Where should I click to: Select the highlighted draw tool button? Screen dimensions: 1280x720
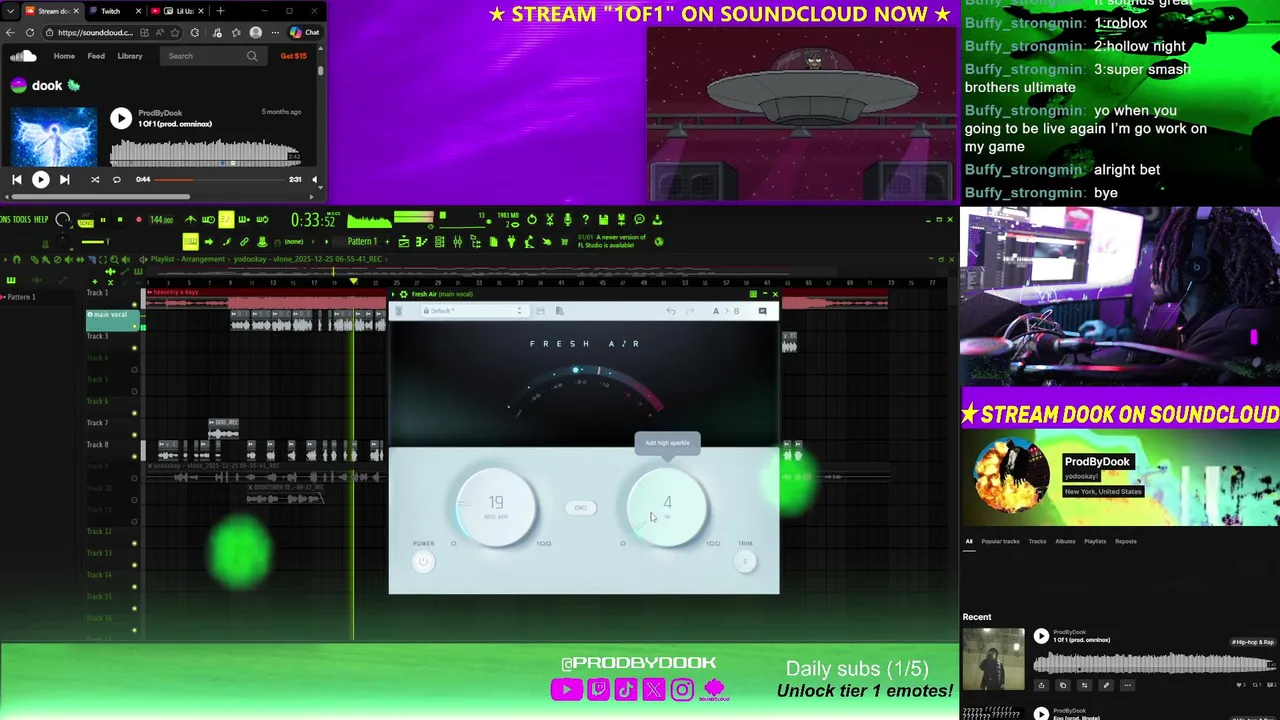[190, 241]
